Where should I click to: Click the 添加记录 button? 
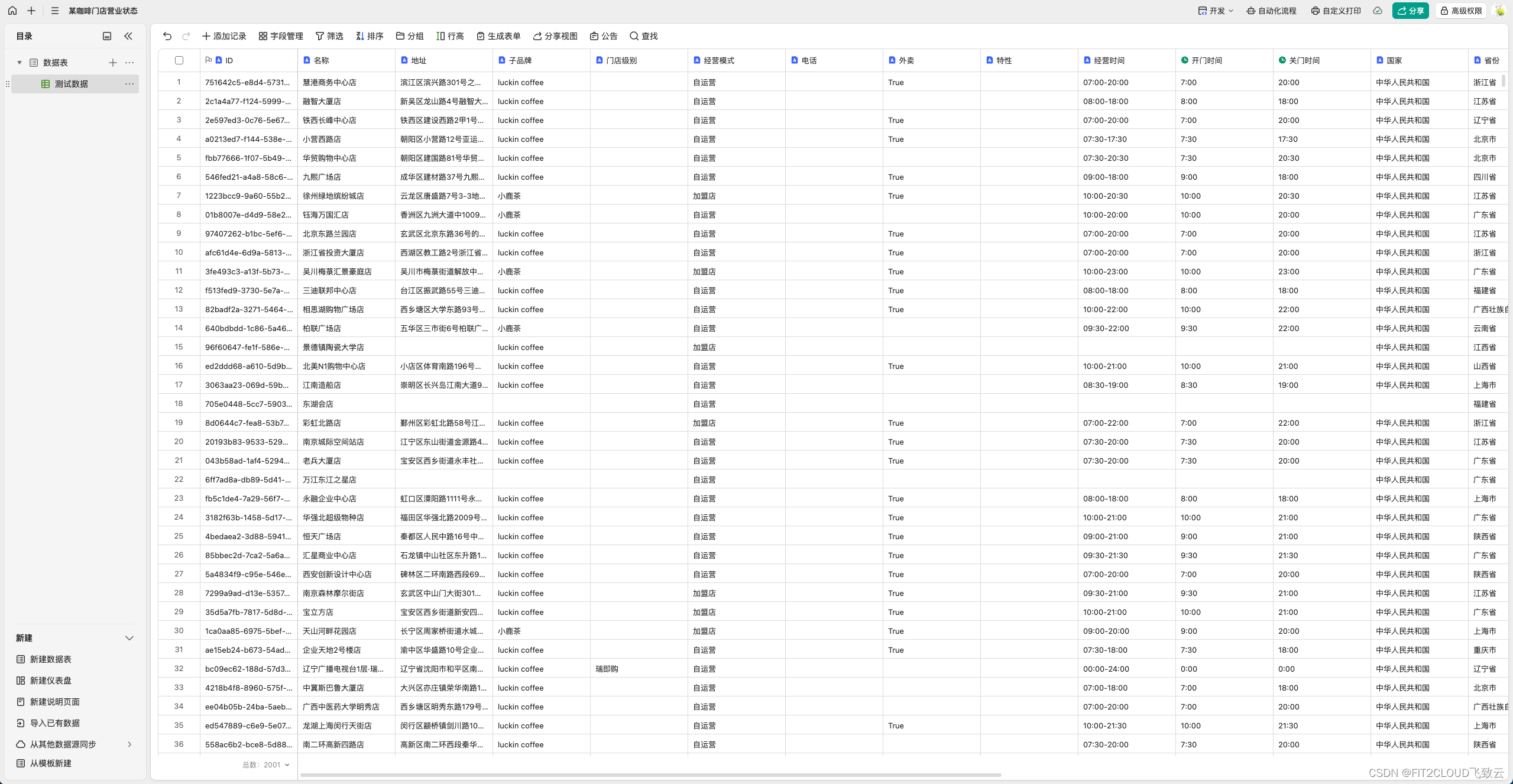point(224,36)
